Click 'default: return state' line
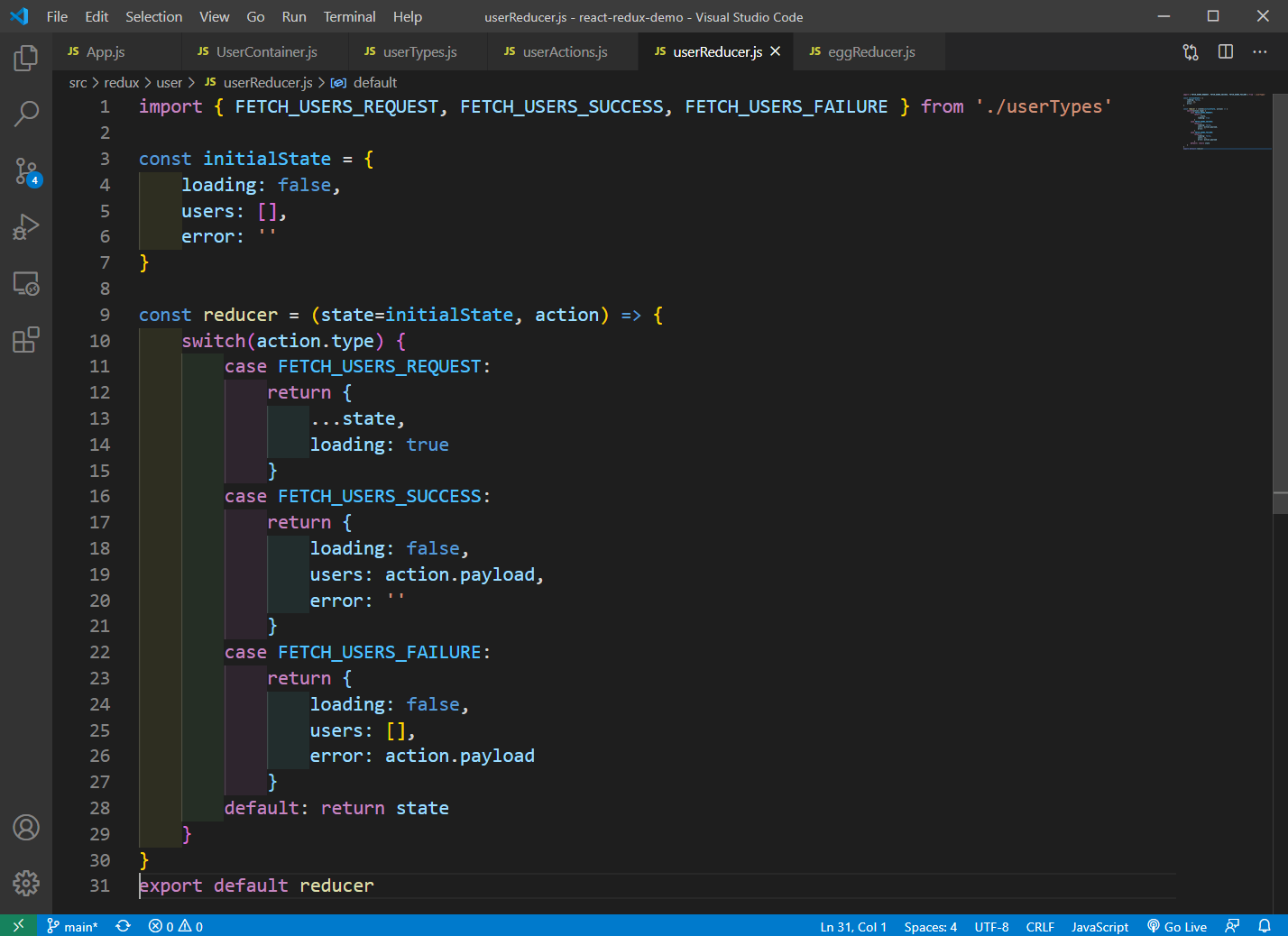The width and height of the screenshot is (1288, 936). point(336,808)
